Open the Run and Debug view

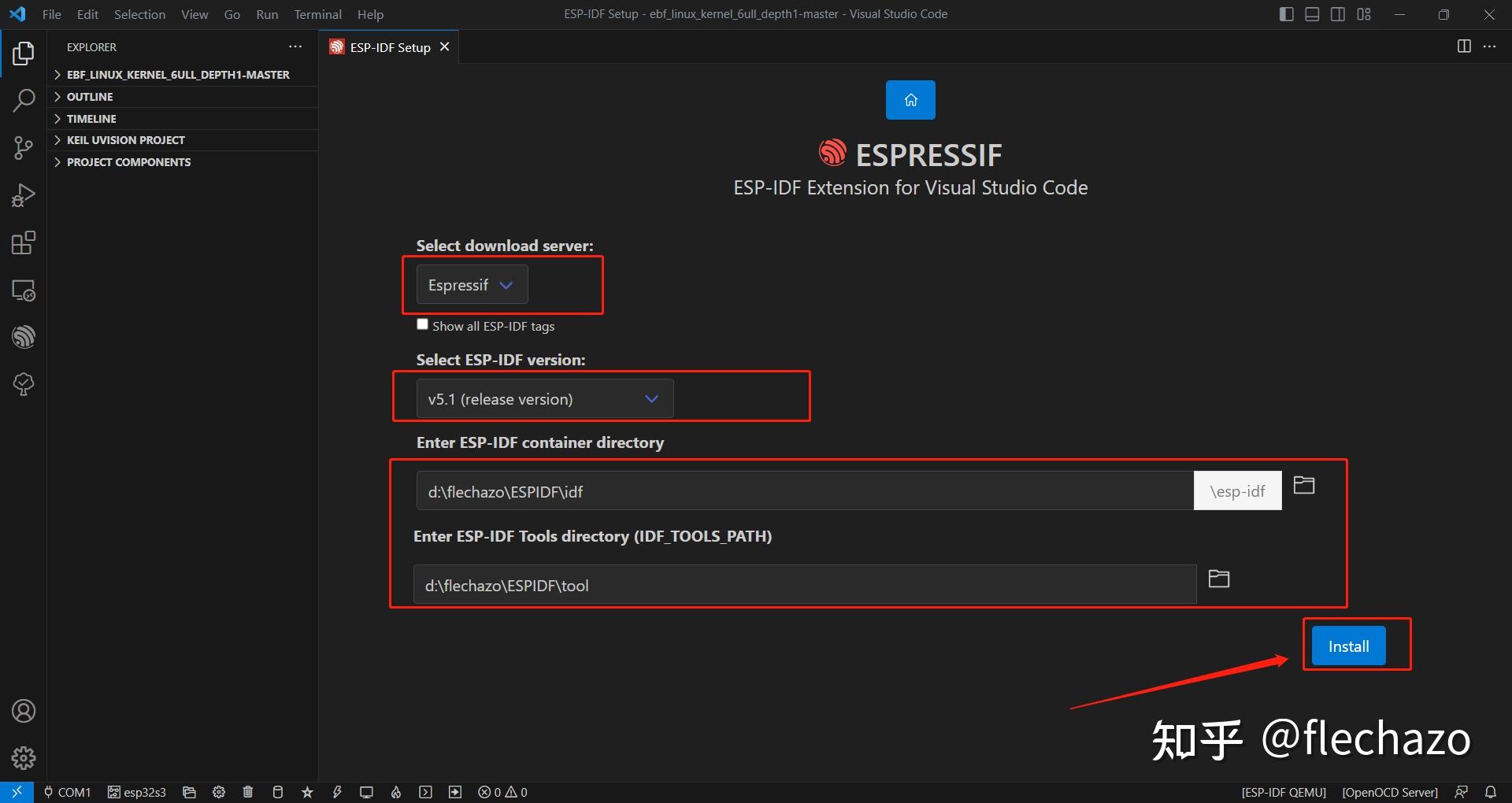pyautogui.click(x=24, y=195)
